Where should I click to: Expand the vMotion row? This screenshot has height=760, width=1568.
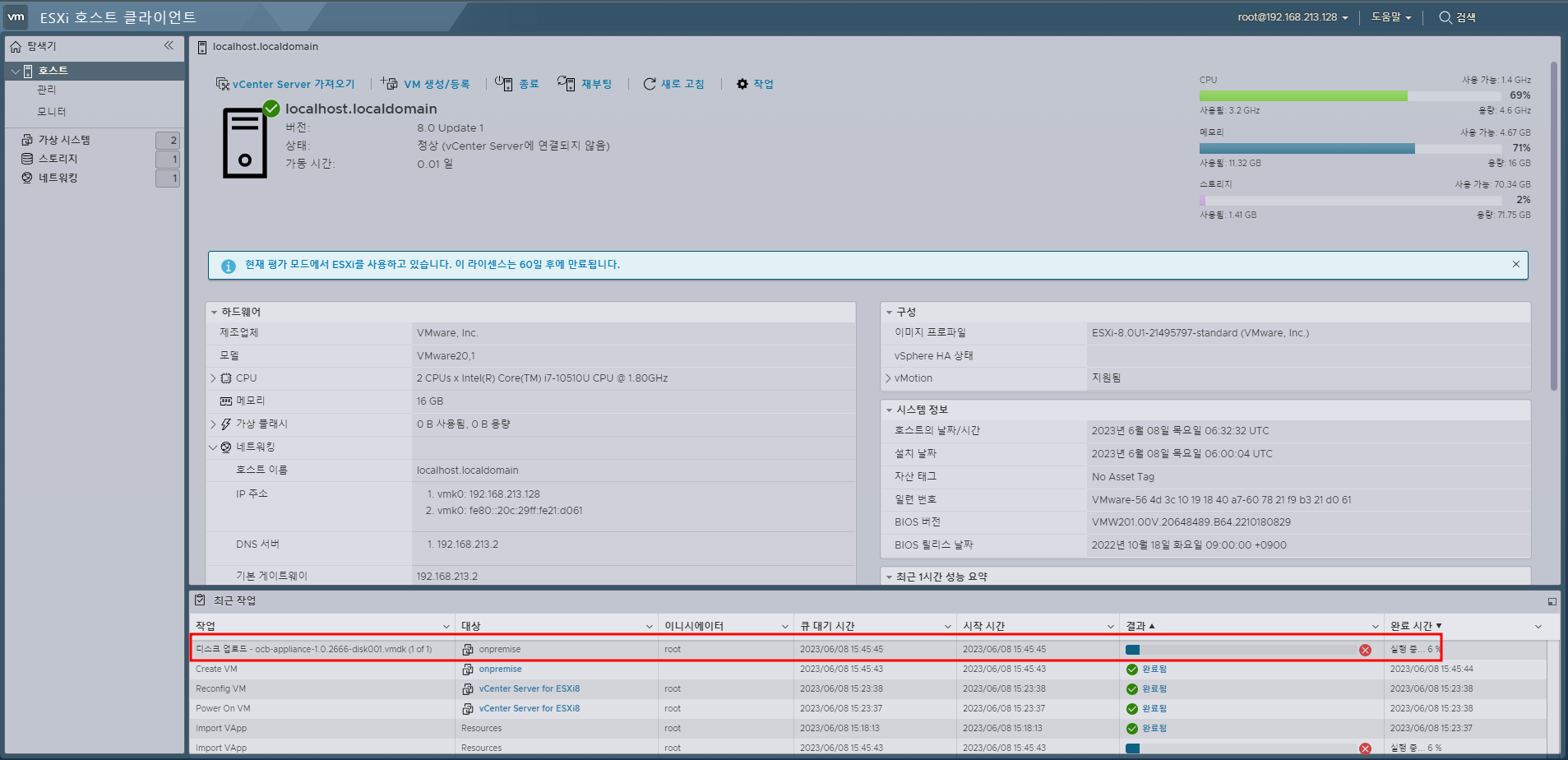tap(889, 378)
